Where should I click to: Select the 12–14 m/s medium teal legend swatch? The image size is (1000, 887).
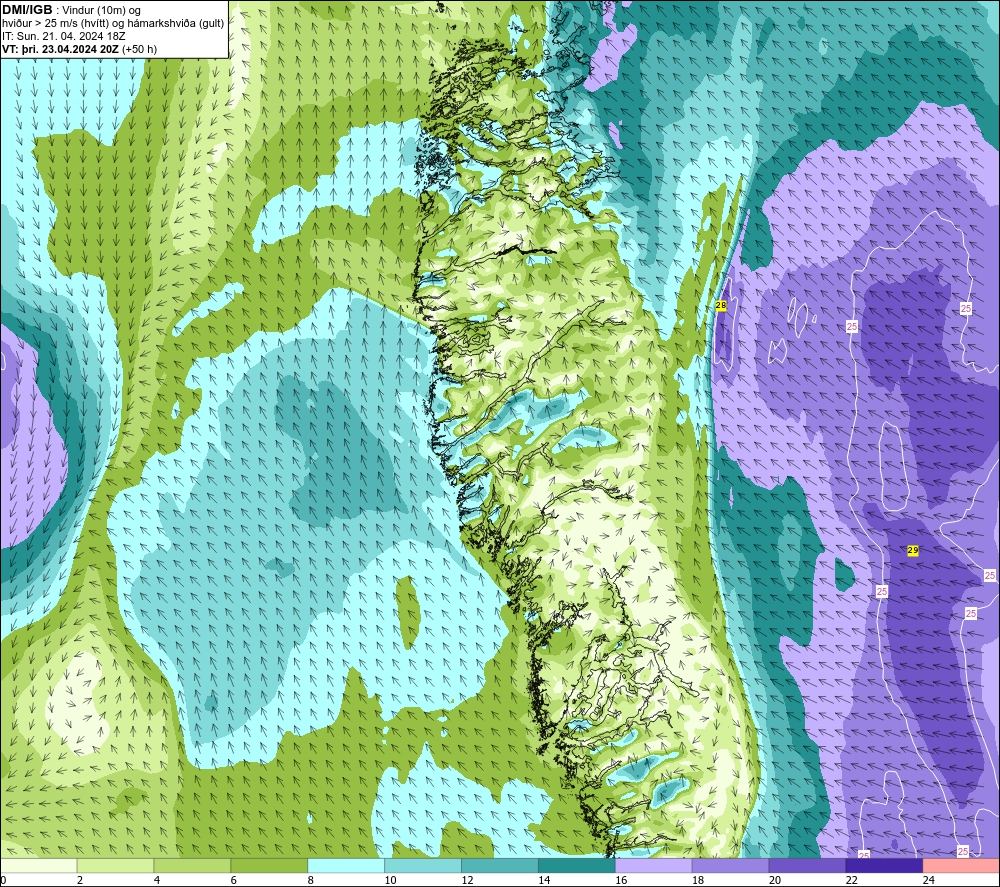coord(500,866)
